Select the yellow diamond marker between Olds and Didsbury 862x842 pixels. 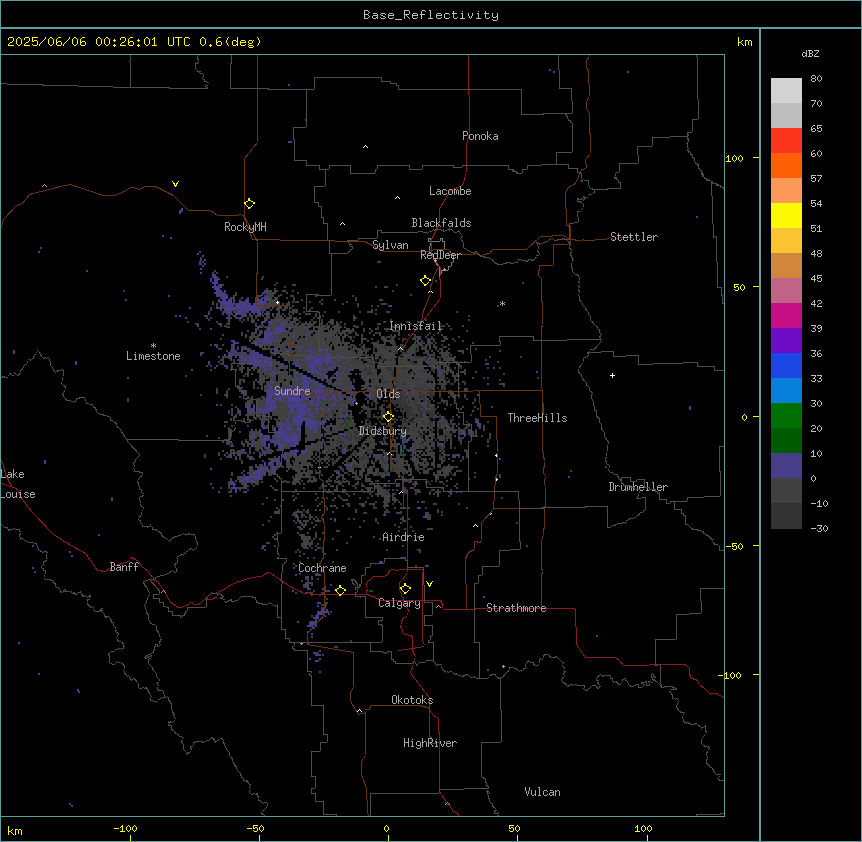[x=388, y=417]
